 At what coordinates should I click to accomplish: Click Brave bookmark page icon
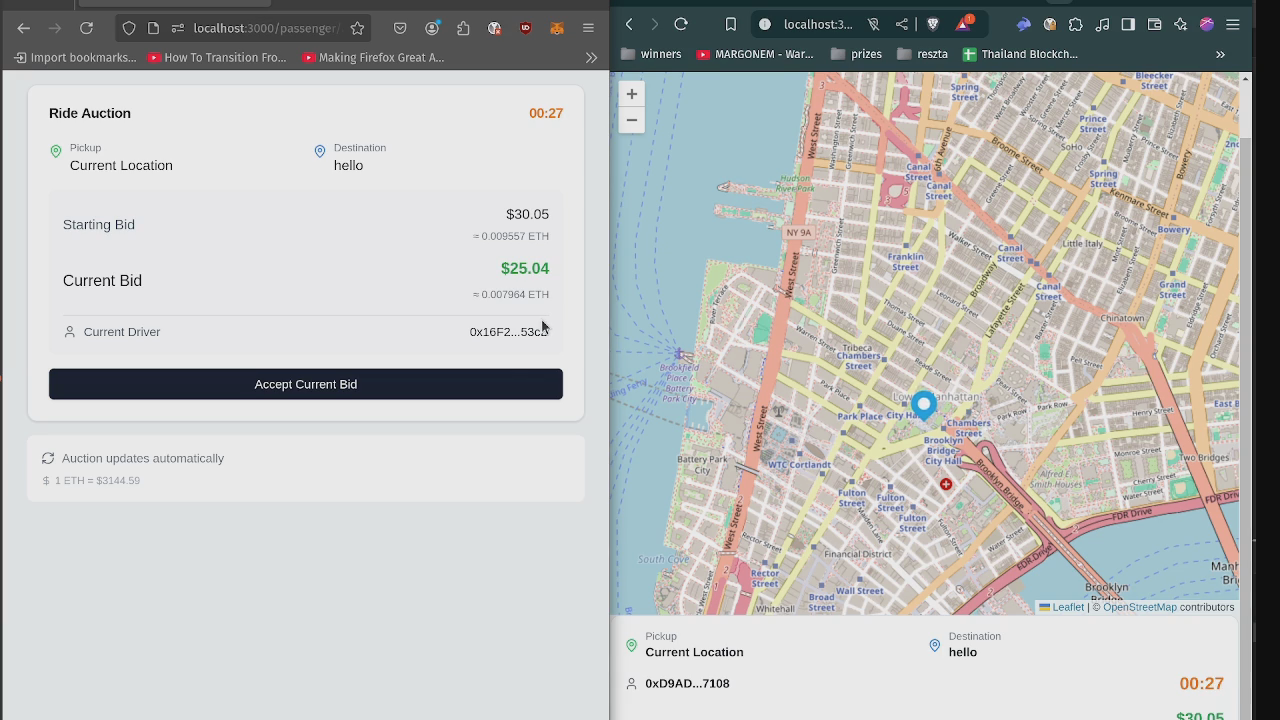(x=731, y=24)
